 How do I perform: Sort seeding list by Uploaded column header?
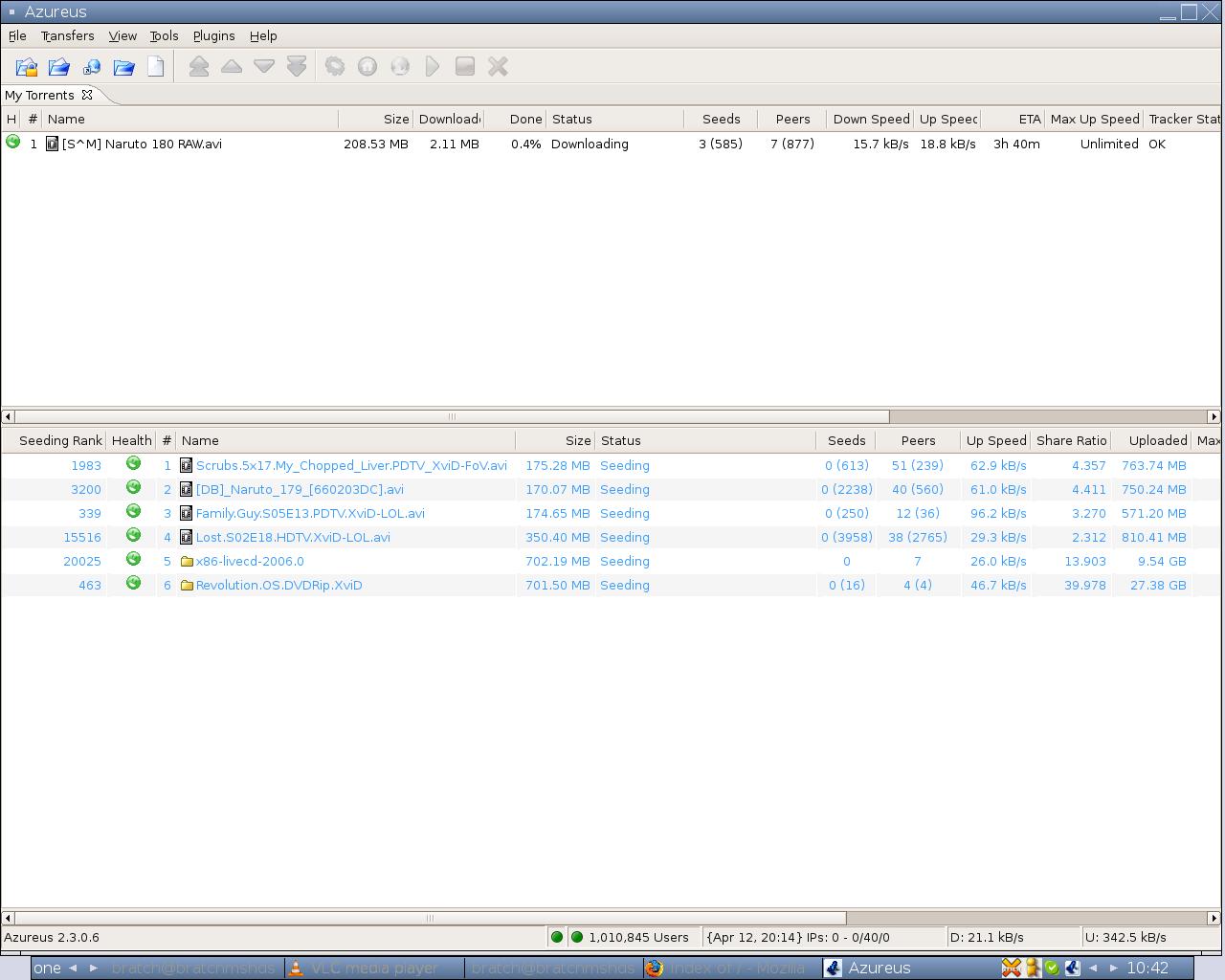click(x=1152, y=440)
